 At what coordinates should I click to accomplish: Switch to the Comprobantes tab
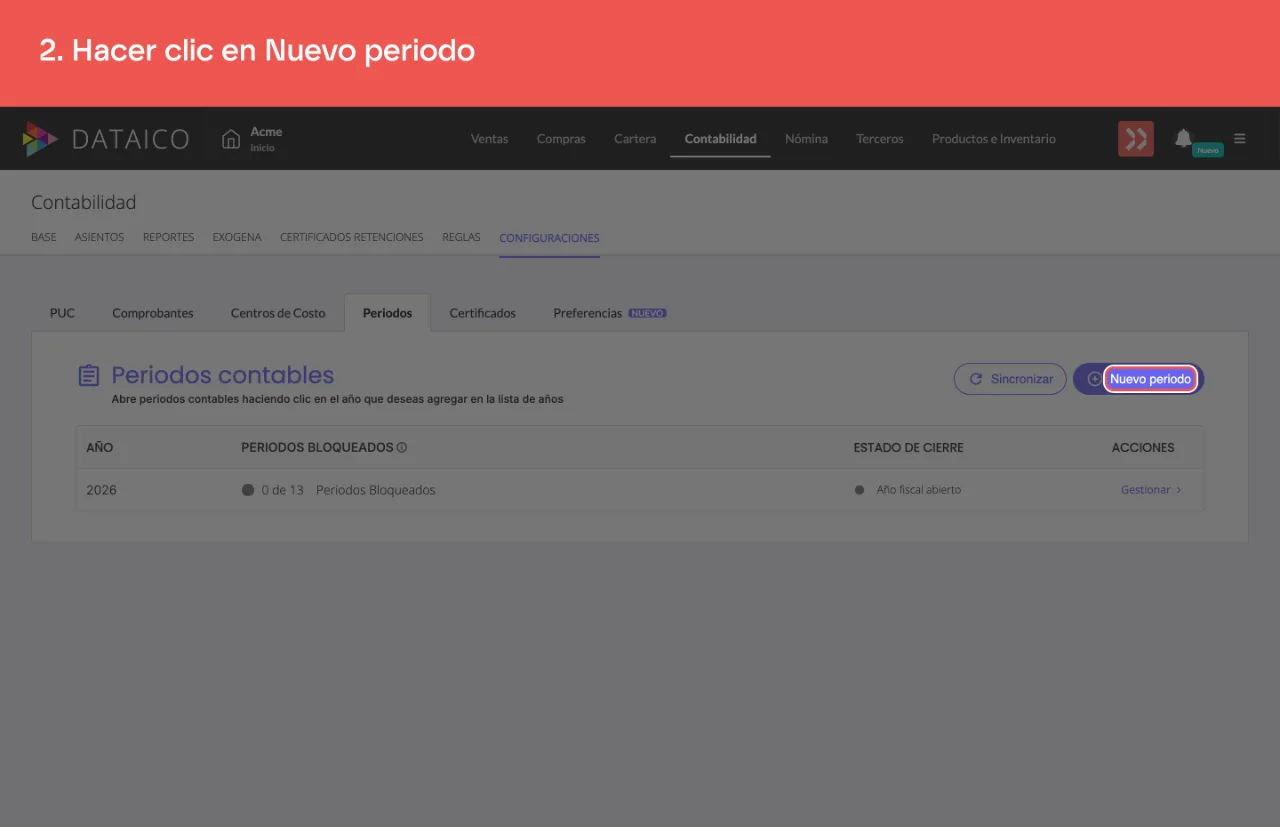[x=153, y=313]
